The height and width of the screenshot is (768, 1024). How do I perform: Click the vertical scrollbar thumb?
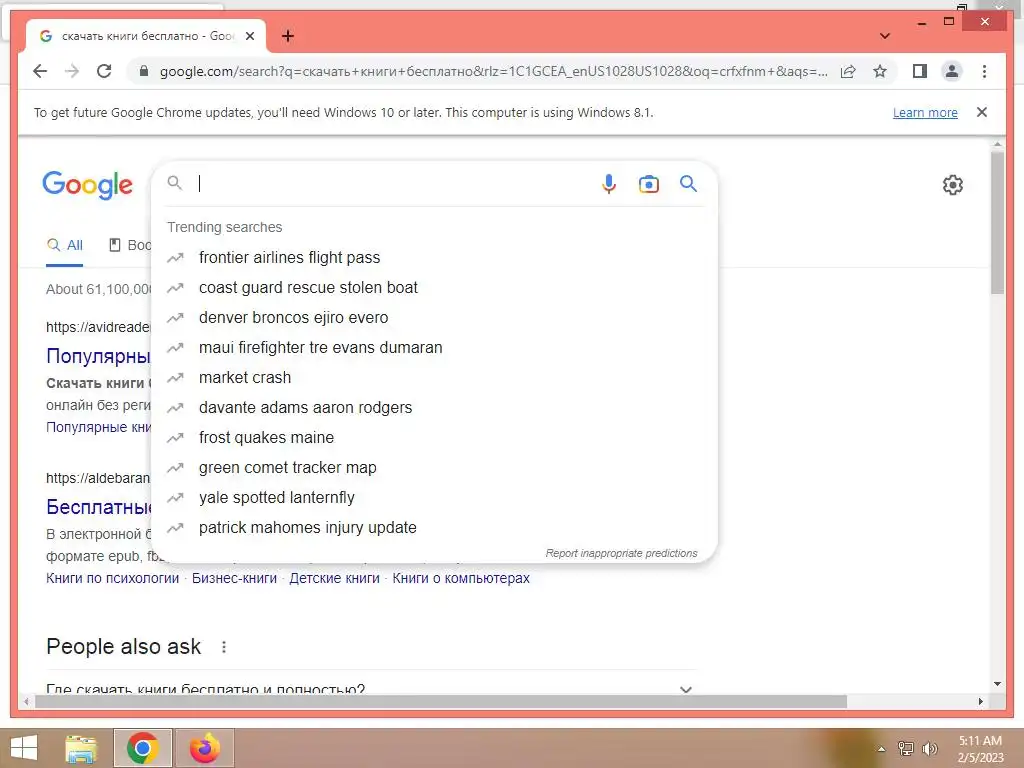[x=997, y=222]
